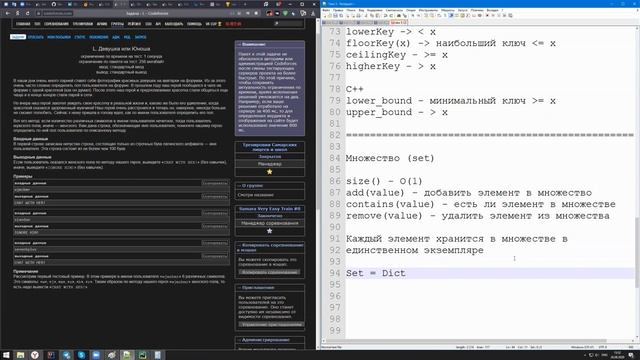Go back using the browser back arrow
The width and height of the screenshot is (640, 360).
(x=8, y=13)
